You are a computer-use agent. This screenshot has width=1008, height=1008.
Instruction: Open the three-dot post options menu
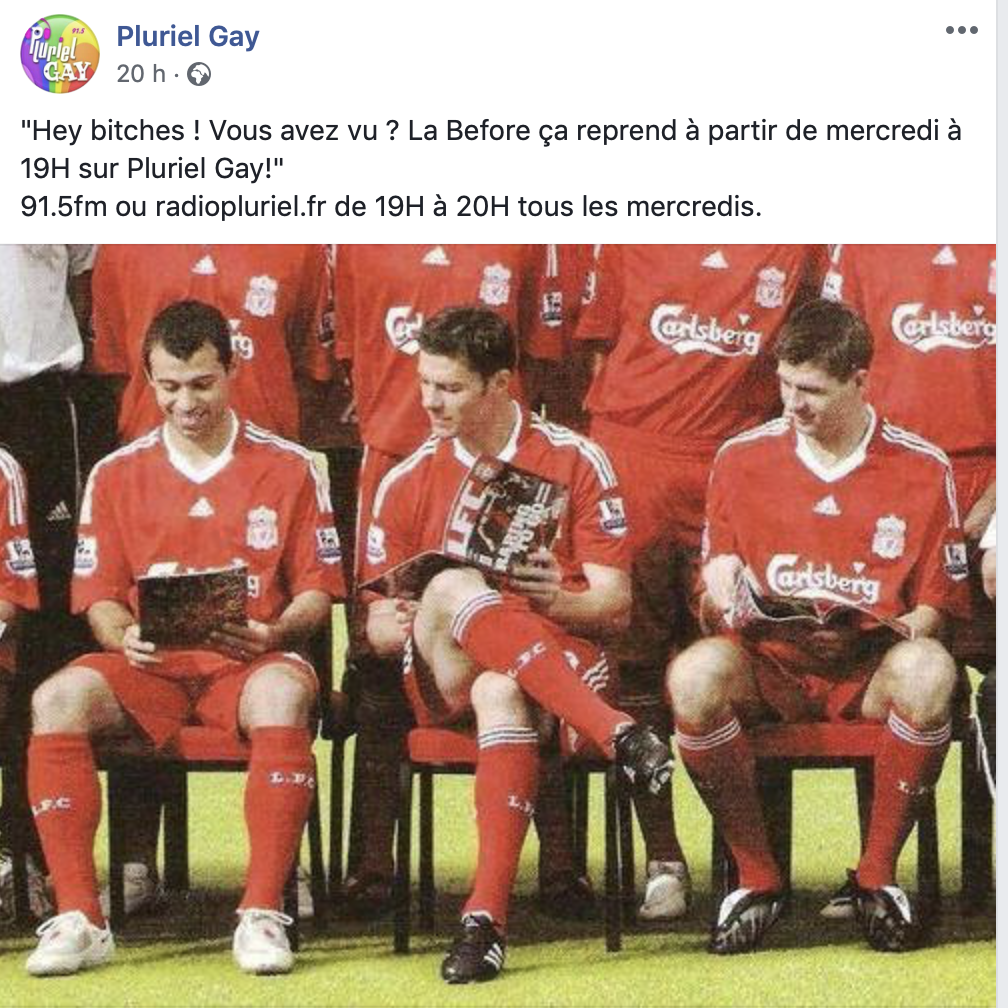962,30
